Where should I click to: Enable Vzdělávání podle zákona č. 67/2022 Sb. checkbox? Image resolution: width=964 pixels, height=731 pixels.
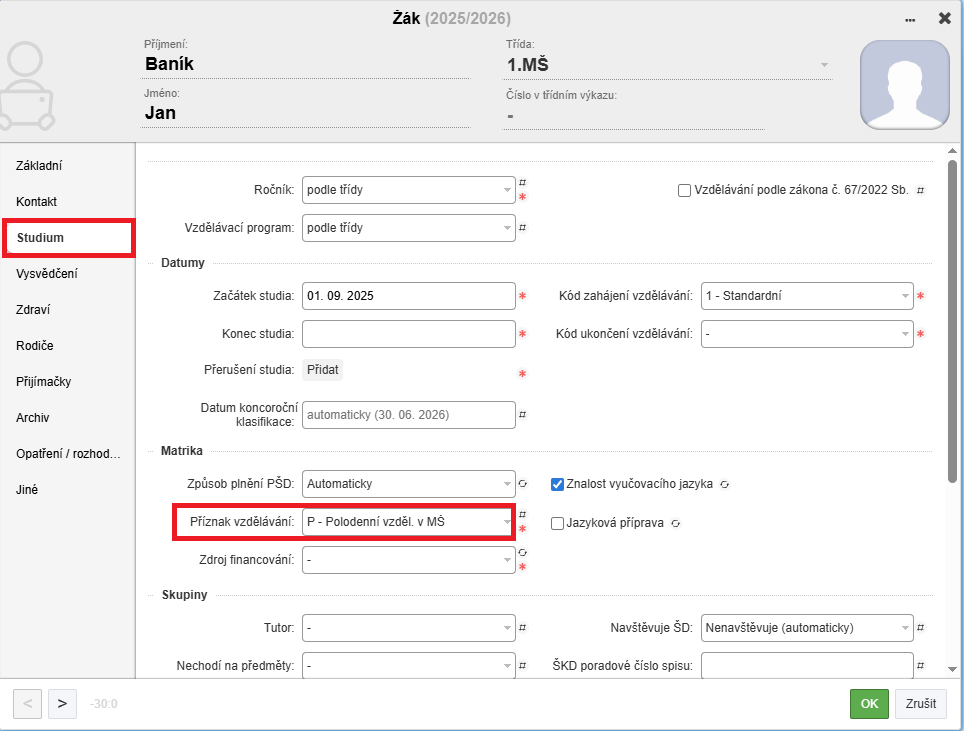(684, 190)
